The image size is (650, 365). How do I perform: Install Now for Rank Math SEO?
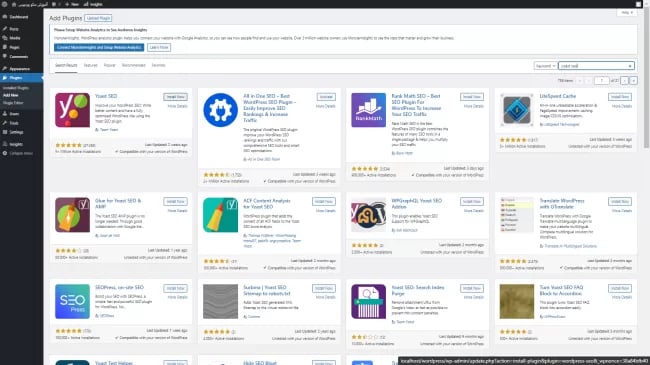pyautogui.click(x=472, y=97)
